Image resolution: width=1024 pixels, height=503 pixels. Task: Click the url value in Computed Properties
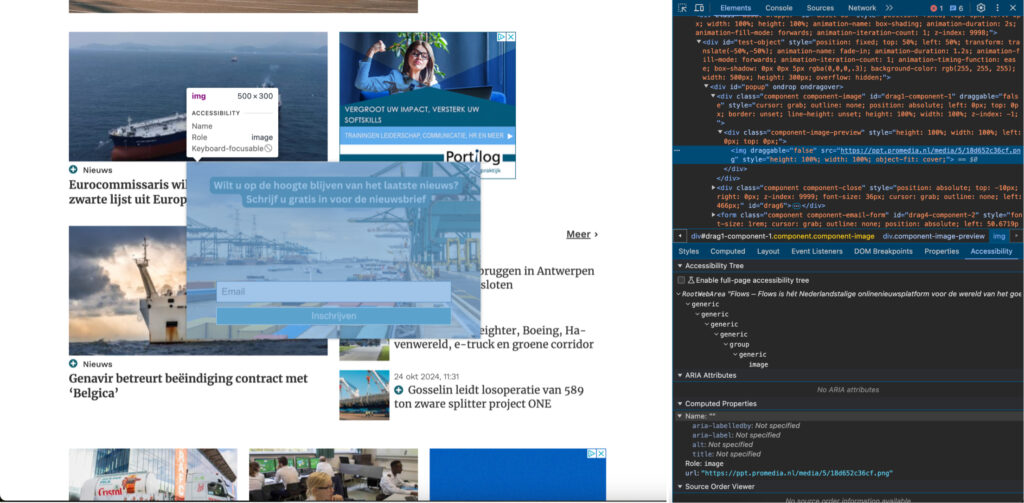point(797,473)
